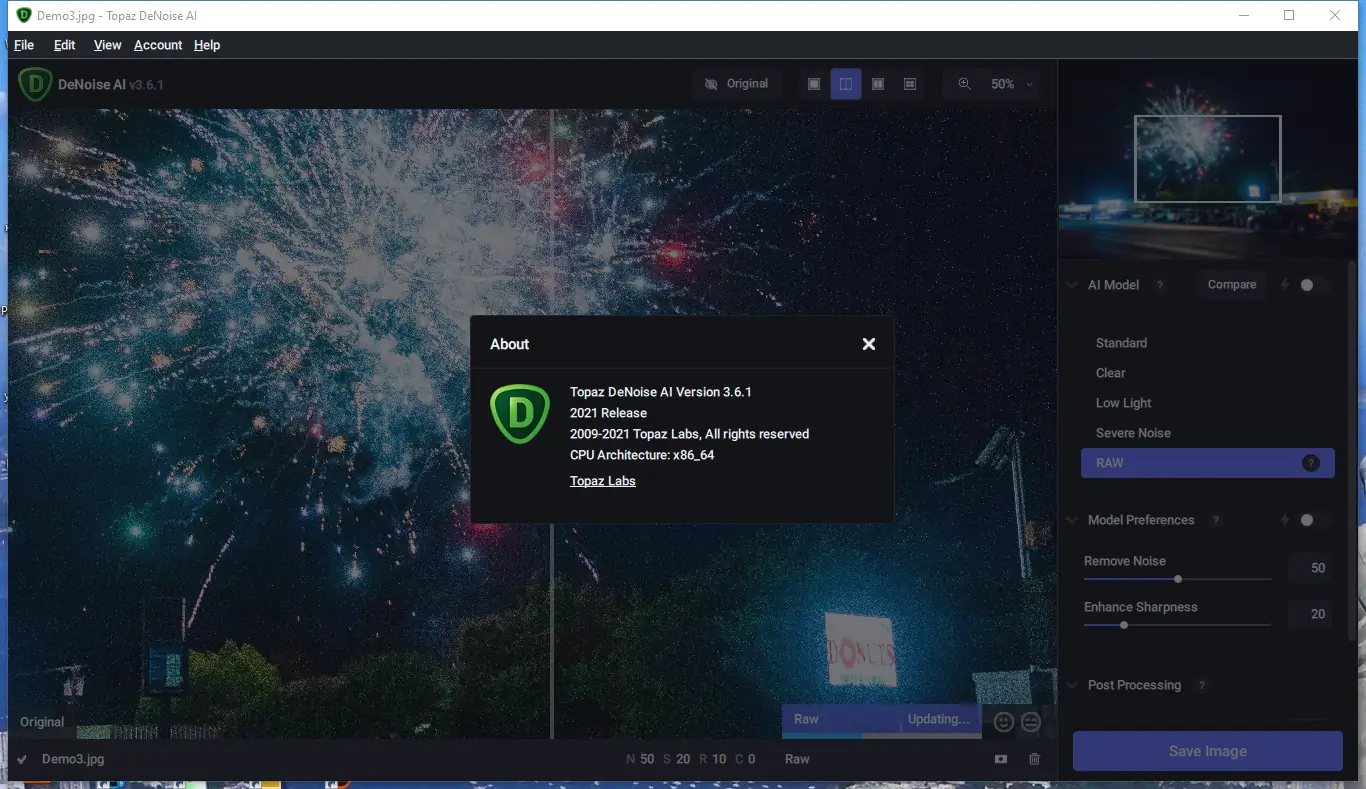This screenshot has width=1366, height=789.
Task: Click the N 50 noise value
Action: click(640, 759)
